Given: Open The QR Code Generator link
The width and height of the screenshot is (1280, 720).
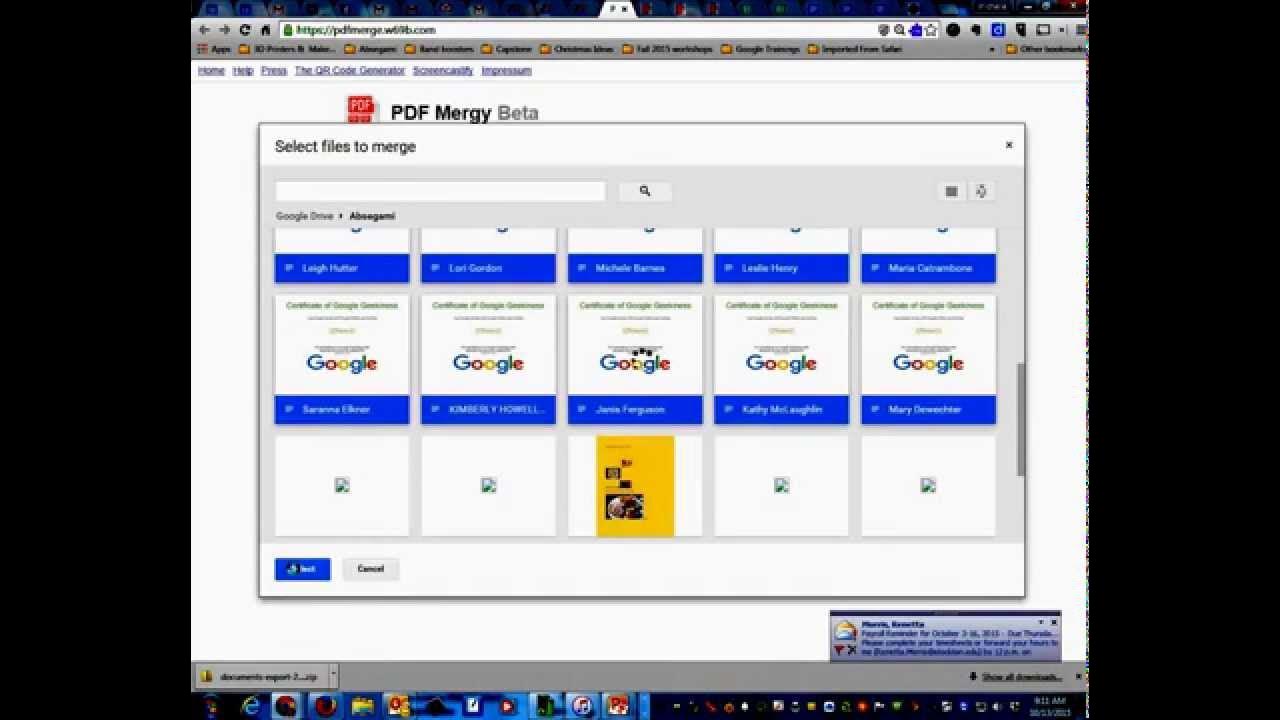Looking at the screenshot, I should [350, 71].
